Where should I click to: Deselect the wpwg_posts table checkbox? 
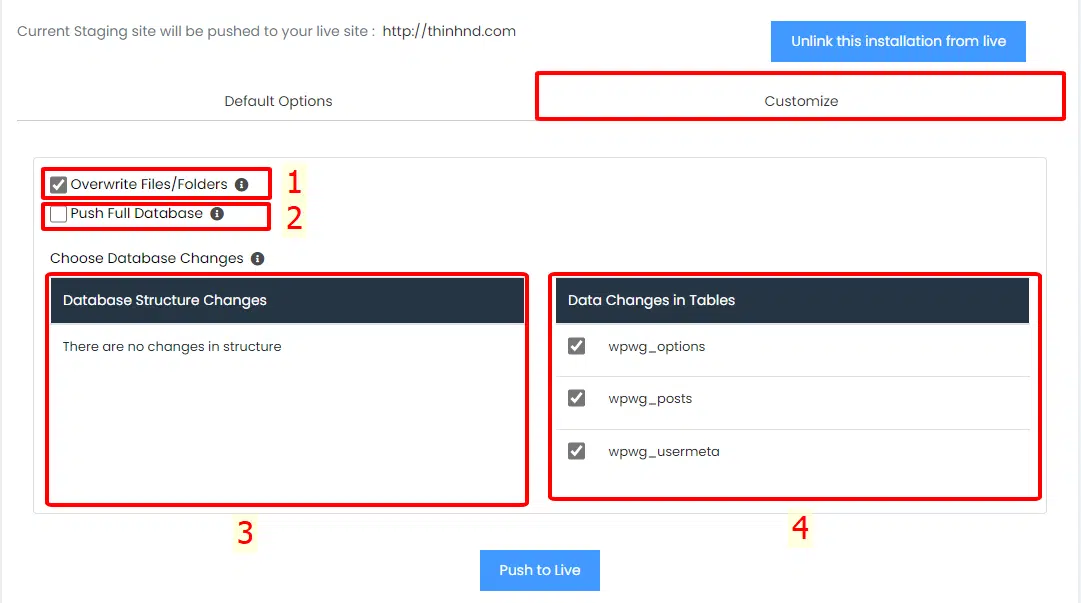pos(576,398)
